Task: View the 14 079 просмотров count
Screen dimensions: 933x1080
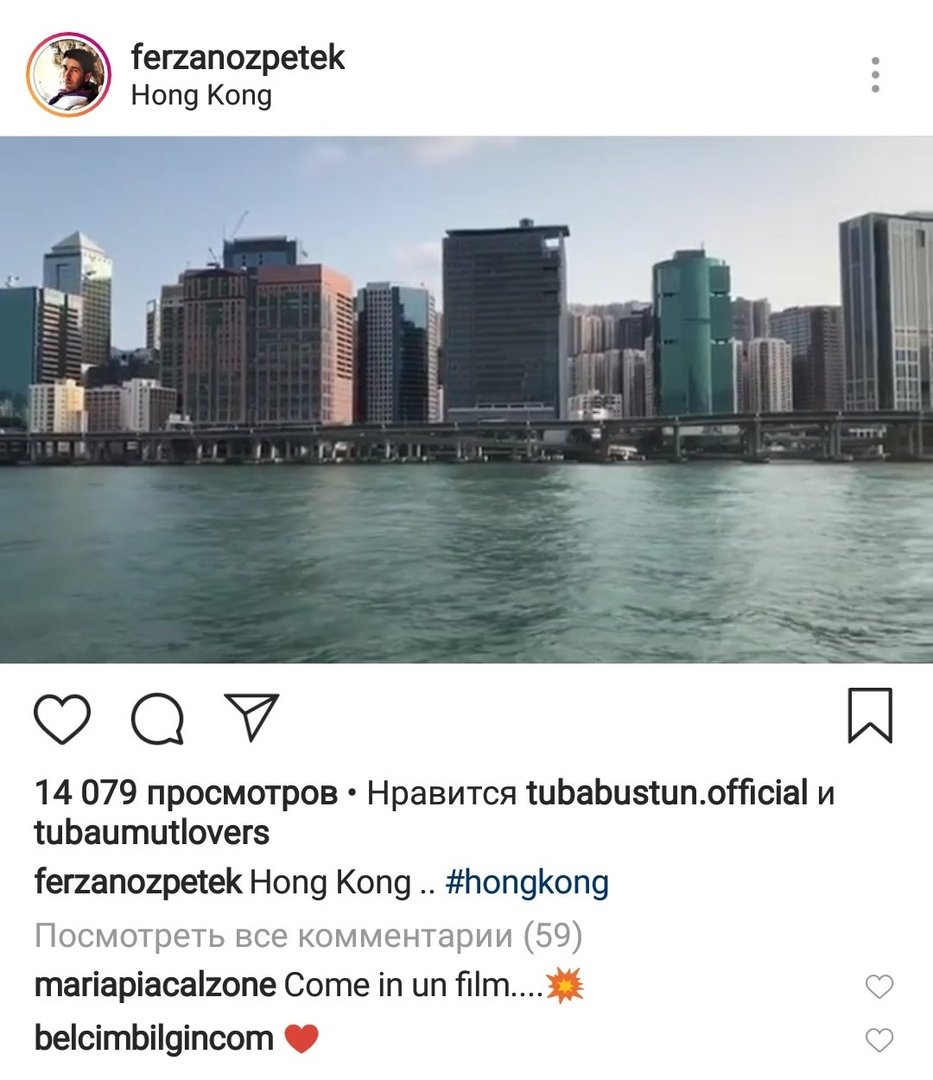Action: [x=186, y=793]
